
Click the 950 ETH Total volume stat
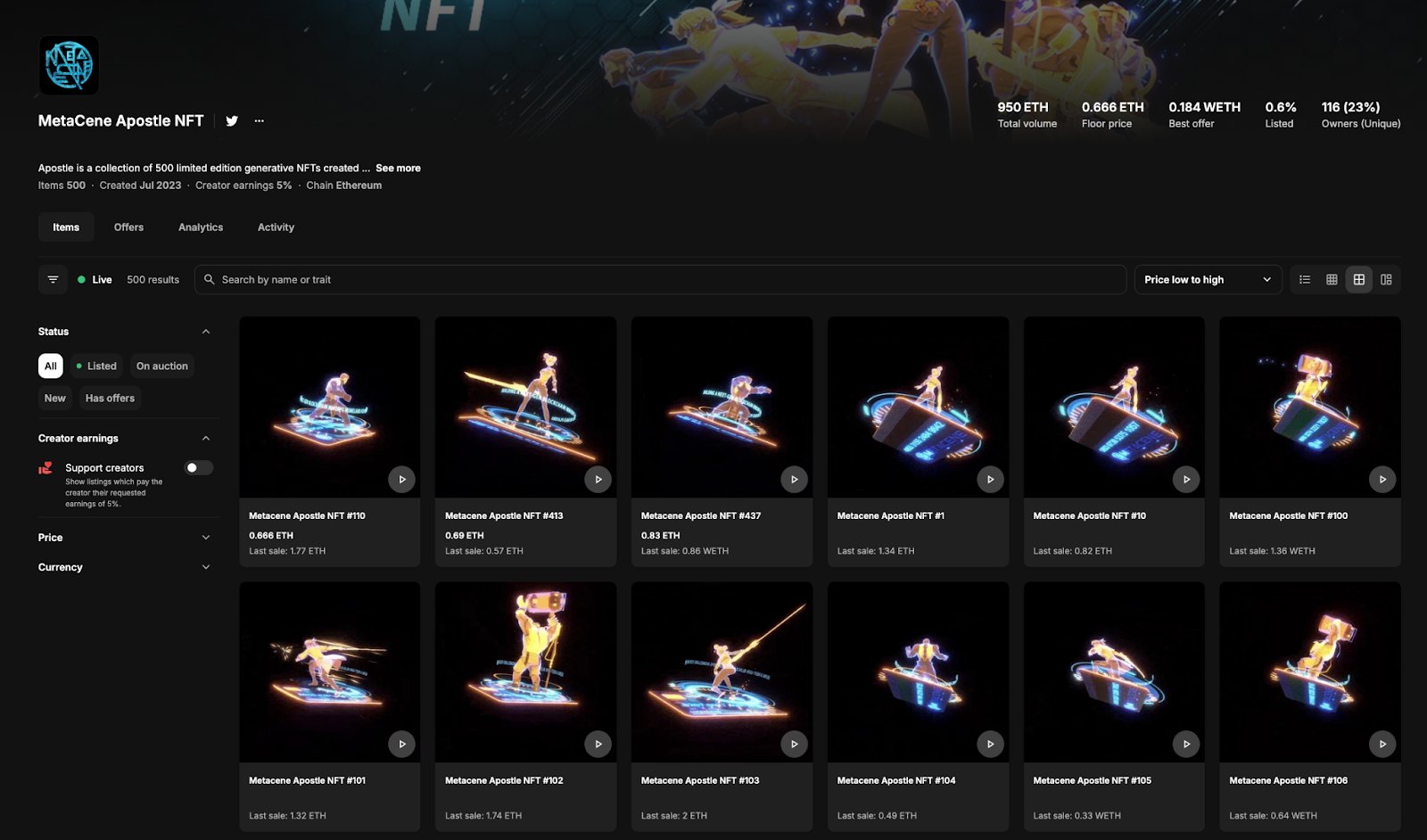pos(1027,114)
